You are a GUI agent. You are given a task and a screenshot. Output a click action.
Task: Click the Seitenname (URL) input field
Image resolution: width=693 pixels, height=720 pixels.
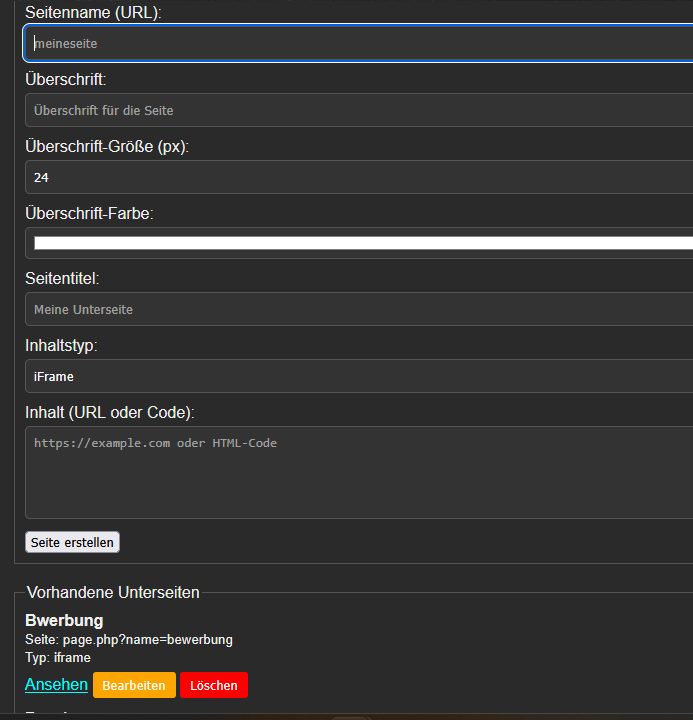pos(358,43)
